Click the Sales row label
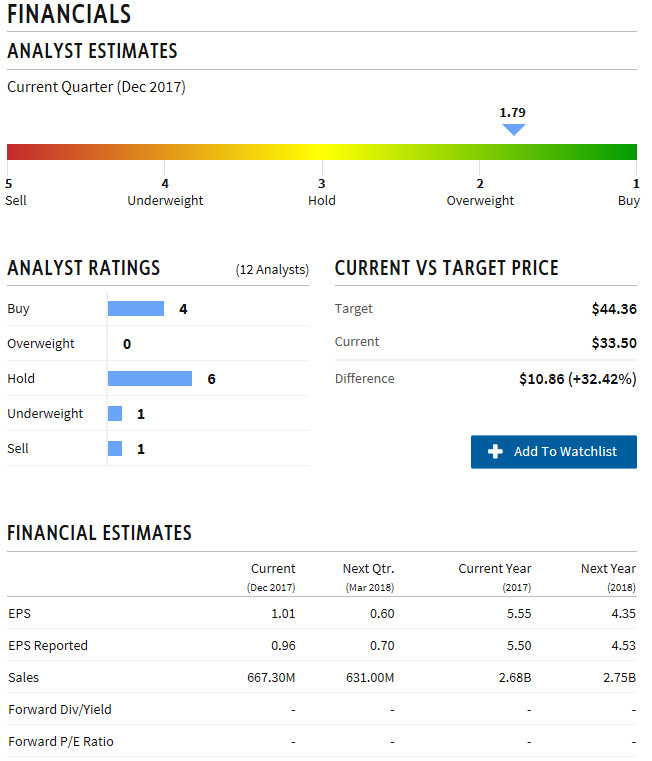Viewport: 652px width, 761px height. point(24,678)
